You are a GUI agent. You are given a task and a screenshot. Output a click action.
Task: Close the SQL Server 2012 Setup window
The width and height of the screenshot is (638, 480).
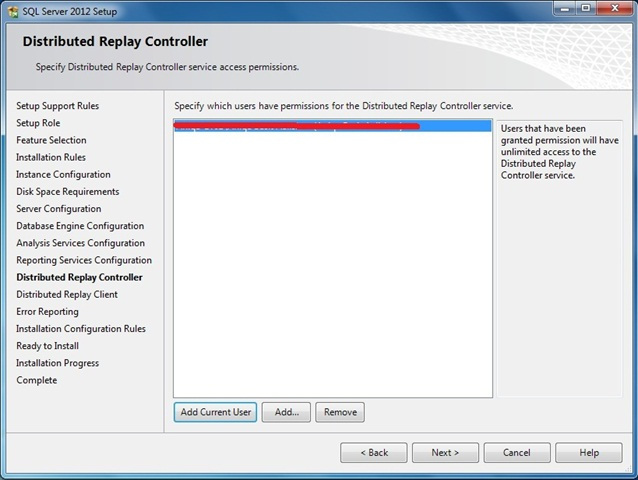[614, 9]
